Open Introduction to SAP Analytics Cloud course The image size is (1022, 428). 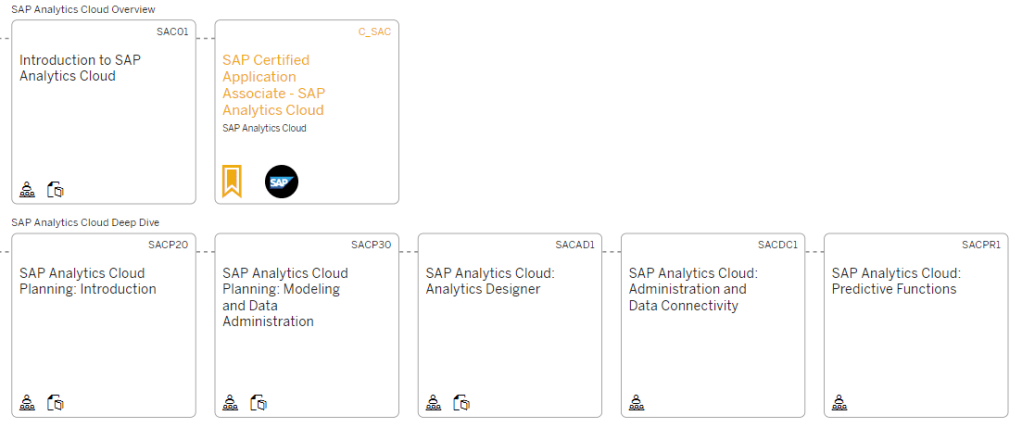click(80, 68)
